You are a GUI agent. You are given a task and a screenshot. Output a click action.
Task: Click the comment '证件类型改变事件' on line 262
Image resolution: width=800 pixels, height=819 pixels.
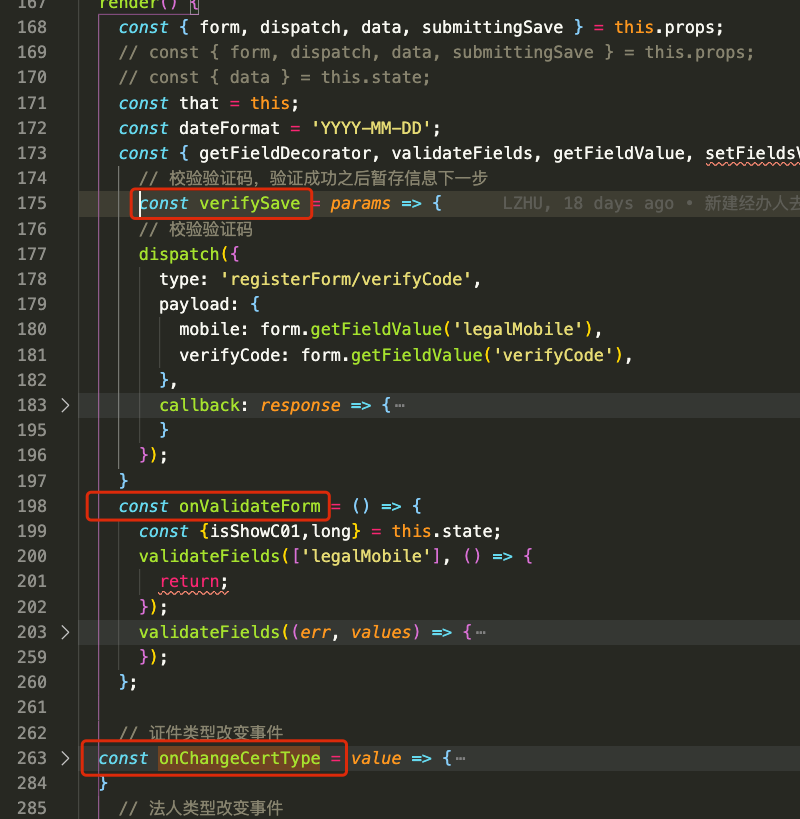216,733
